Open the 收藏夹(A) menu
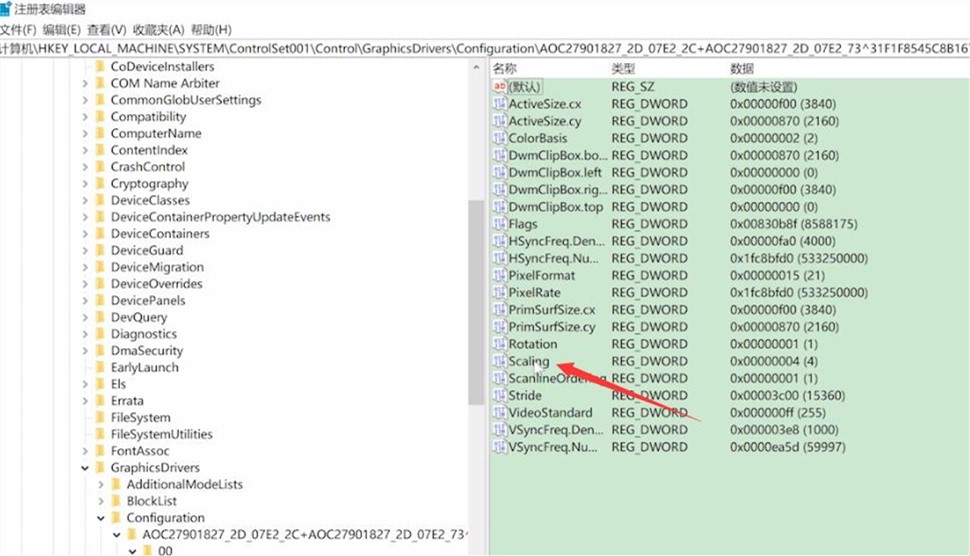The height and width of the screenshot is (556, 970). click(x=158, y=30)
